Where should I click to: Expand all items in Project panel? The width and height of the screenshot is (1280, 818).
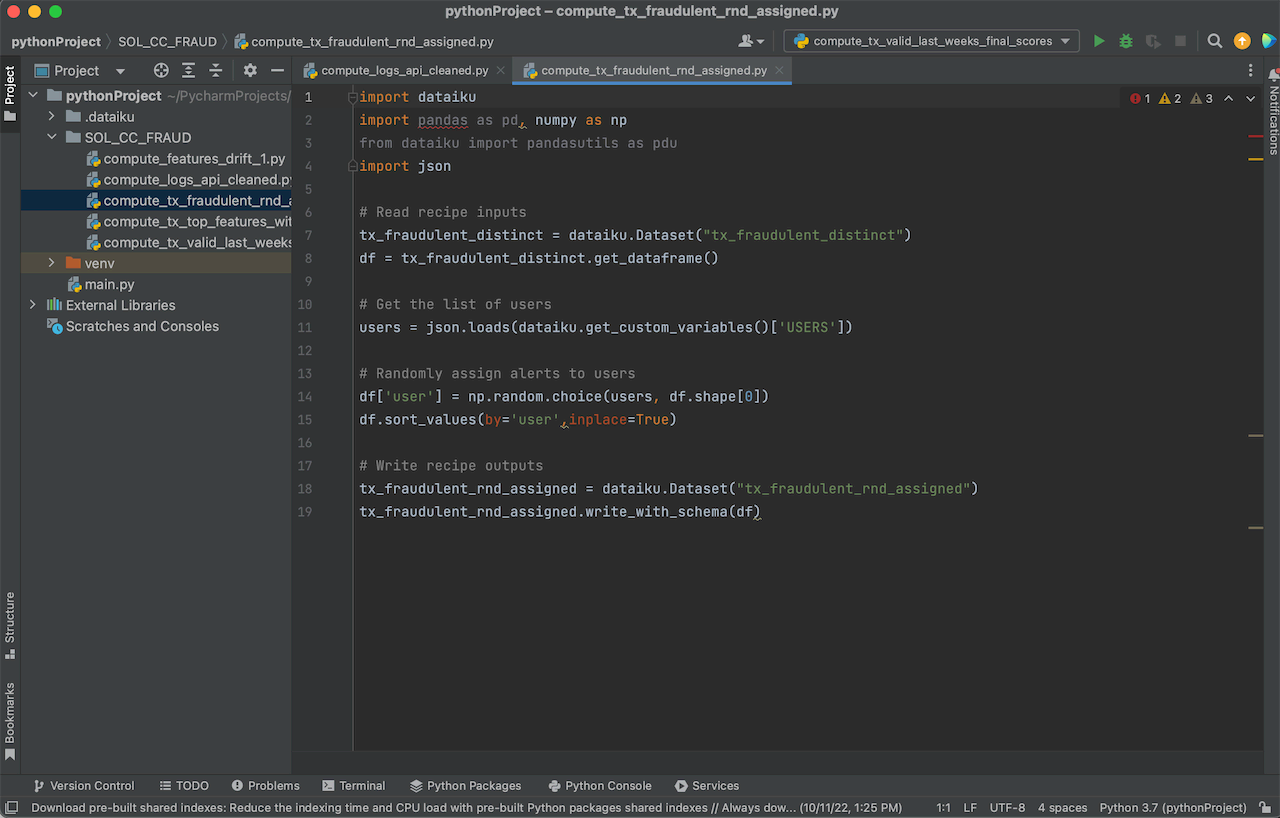(x=188, y=71)
